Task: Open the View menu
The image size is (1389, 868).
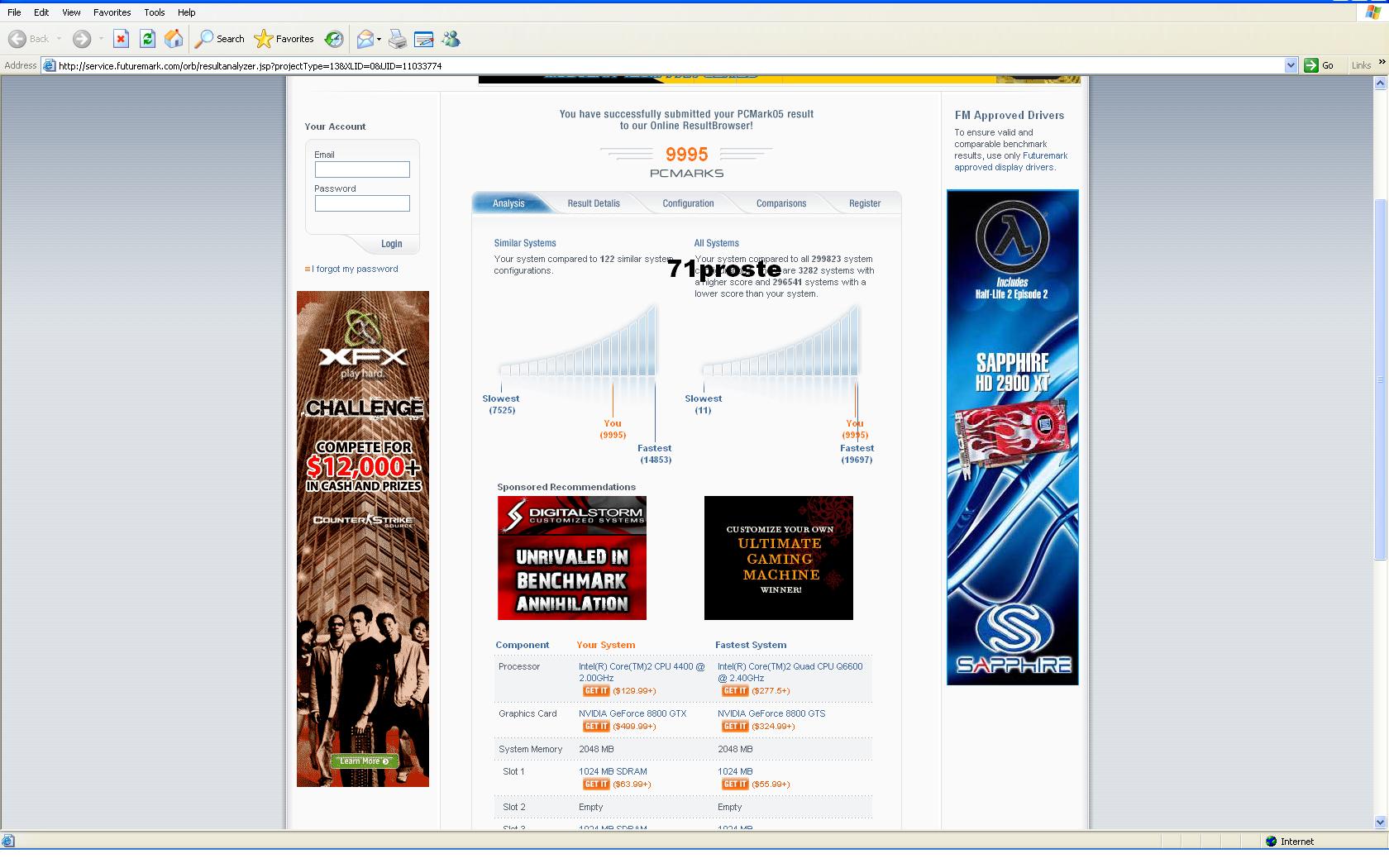Action: point(71,12)
